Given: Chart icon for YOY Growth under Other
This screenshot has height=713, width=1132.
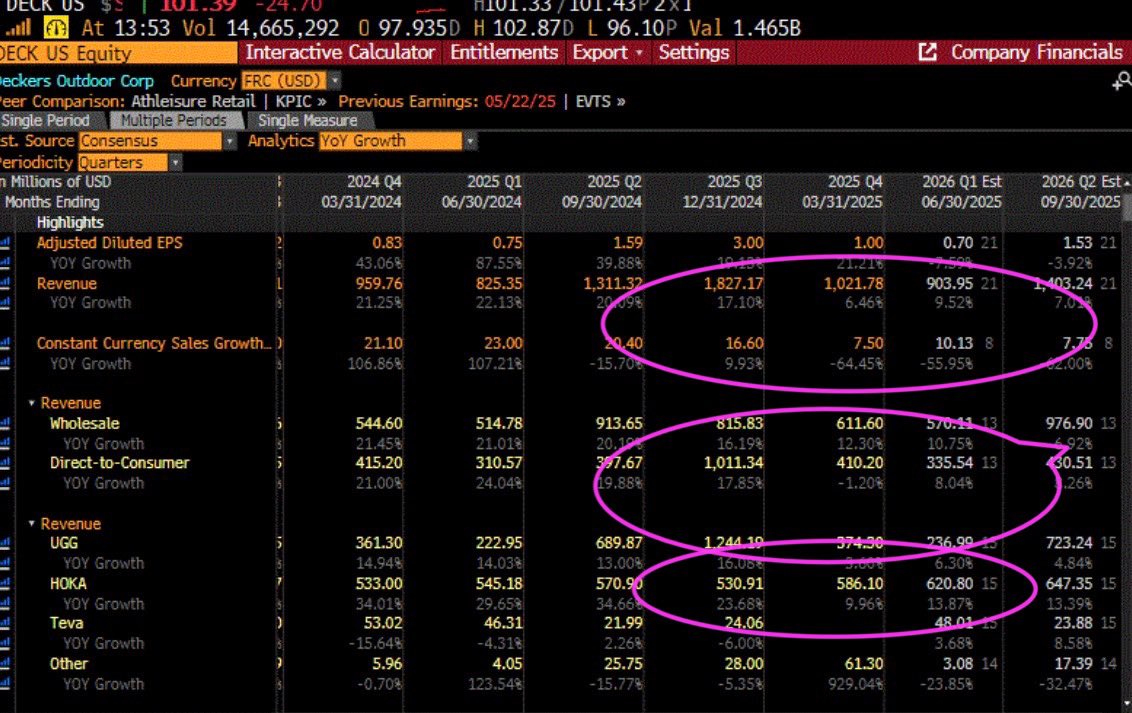Looking at the screenshot, I should pyautogui.click(x=5, y=684).
